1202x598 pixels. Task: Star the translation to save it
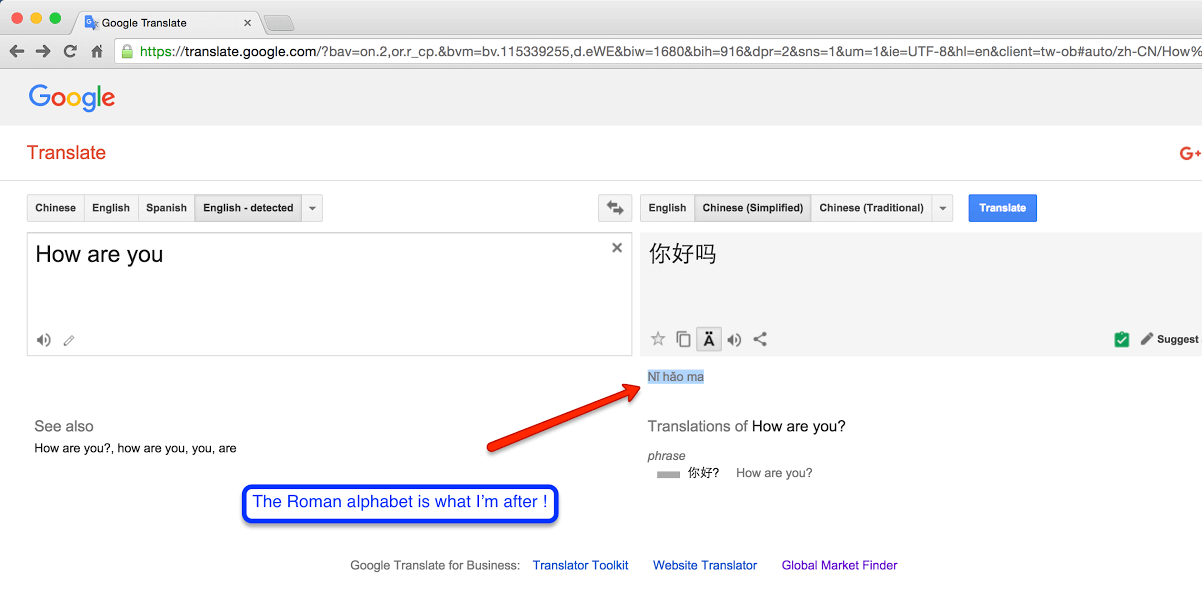(x=658, y=339)
